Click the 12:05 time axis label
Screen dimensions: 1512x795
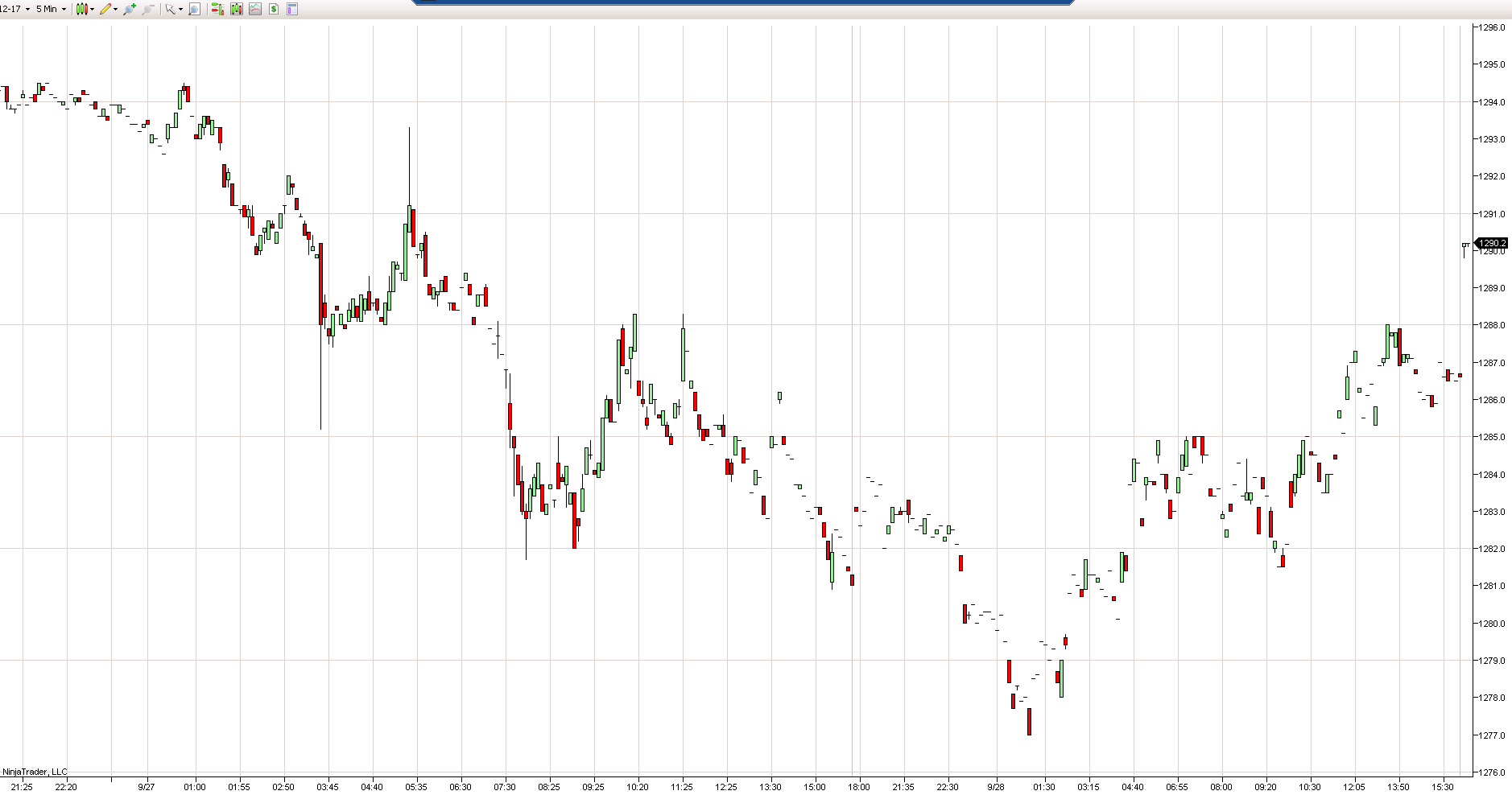[1354, 787]
